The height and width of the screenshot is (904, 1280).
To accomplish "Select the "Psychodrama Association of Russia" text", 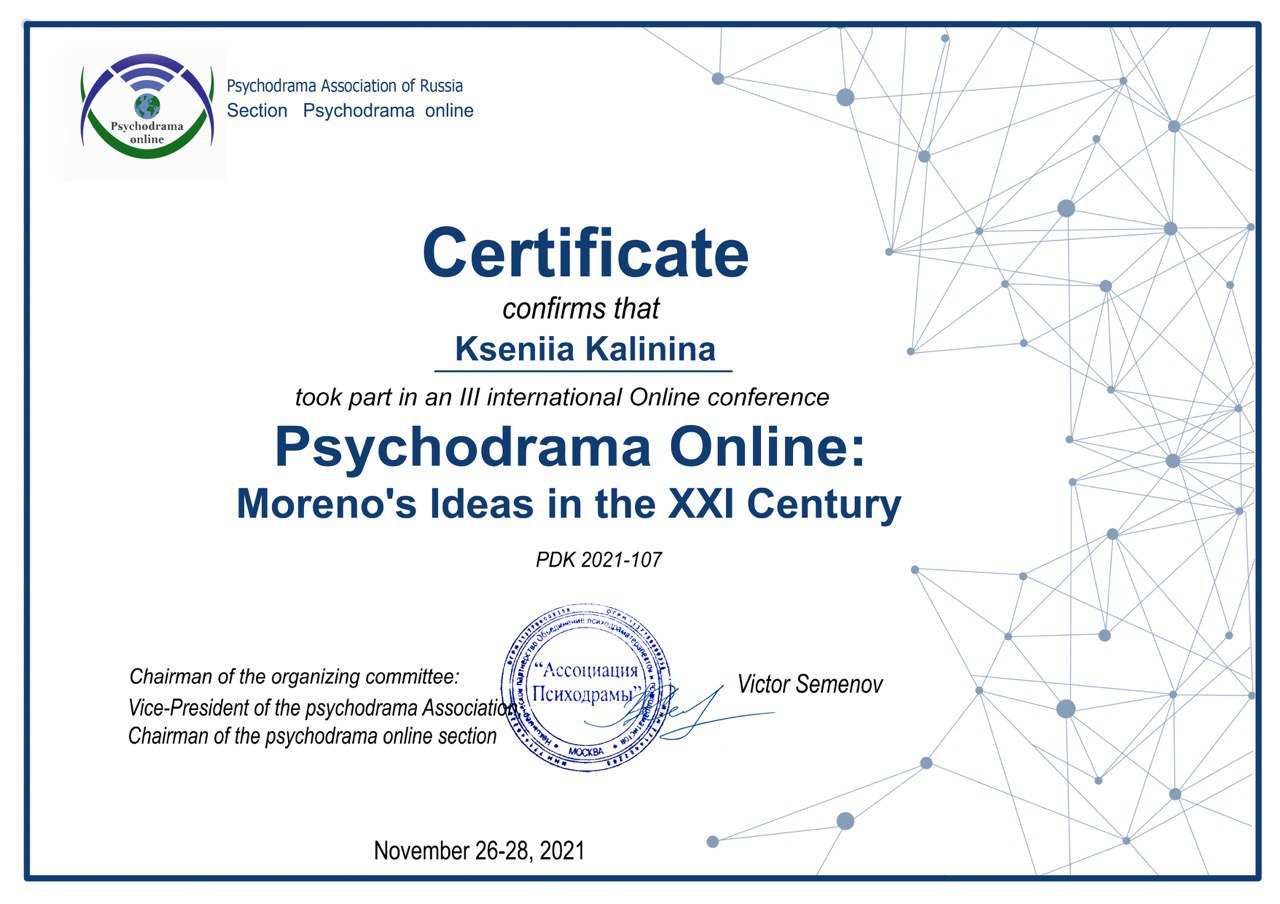I will [x=345, y=86].
